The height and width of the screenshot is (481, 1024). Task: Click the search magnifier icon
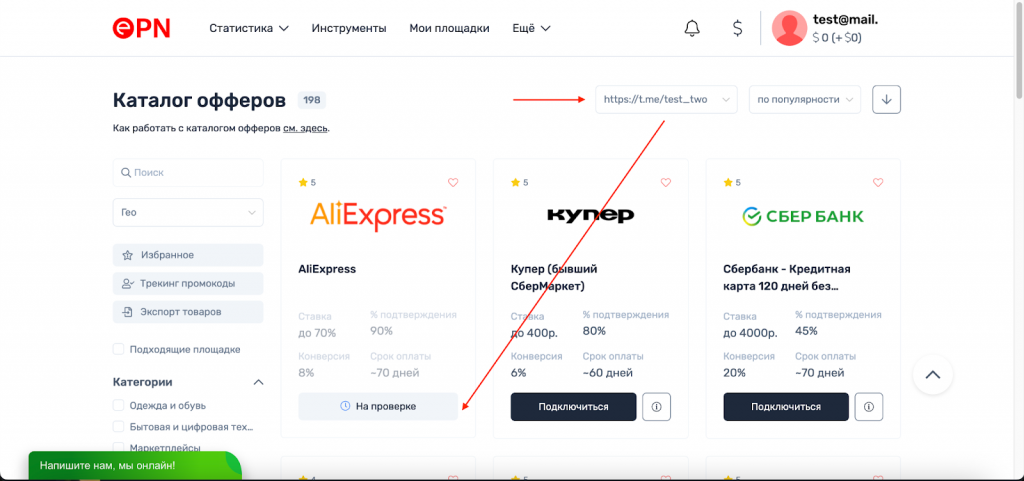click(x=125, y=173)
